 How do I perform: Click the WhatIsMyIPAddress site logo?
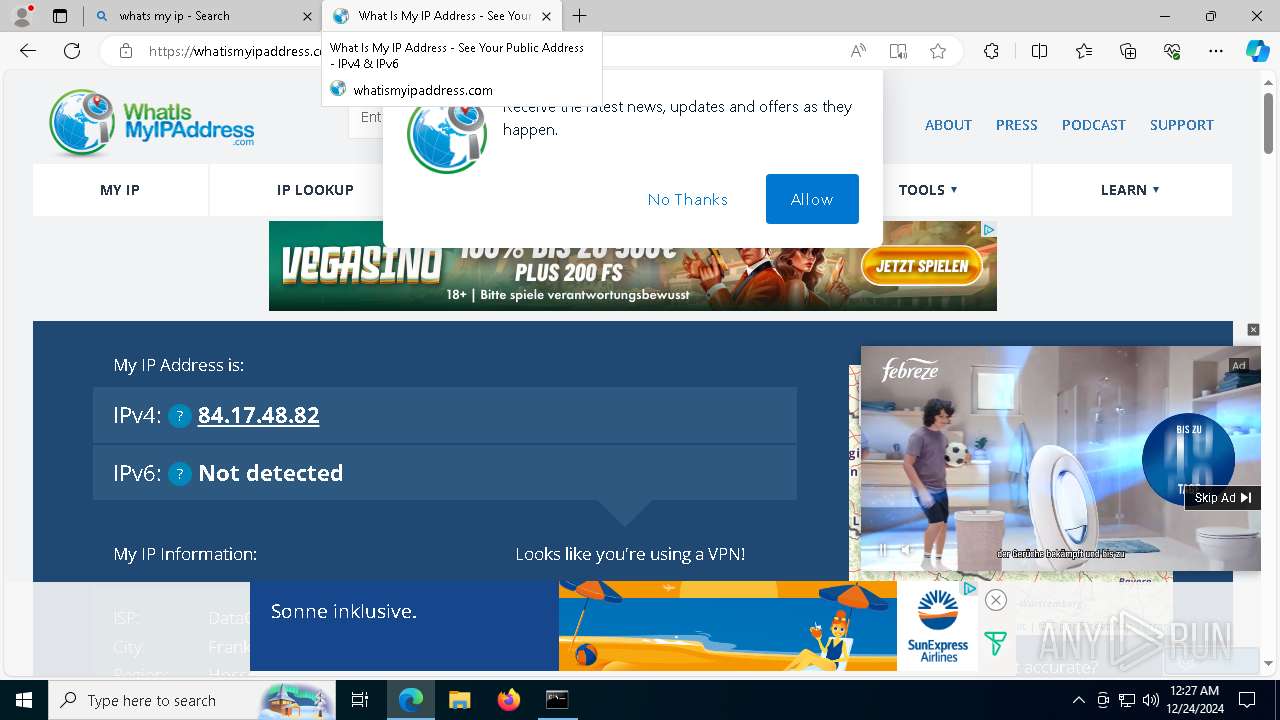(152, 124)
